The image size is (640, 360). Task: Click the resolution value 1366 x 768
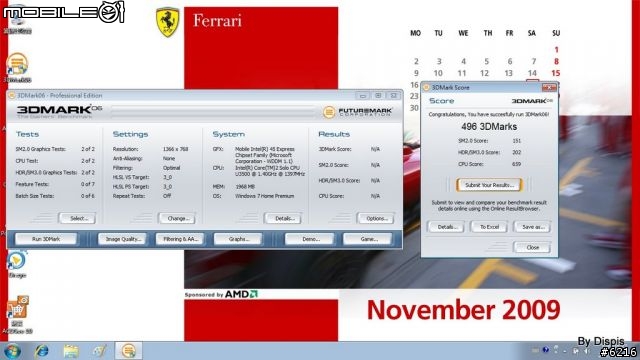coord(176,149)
